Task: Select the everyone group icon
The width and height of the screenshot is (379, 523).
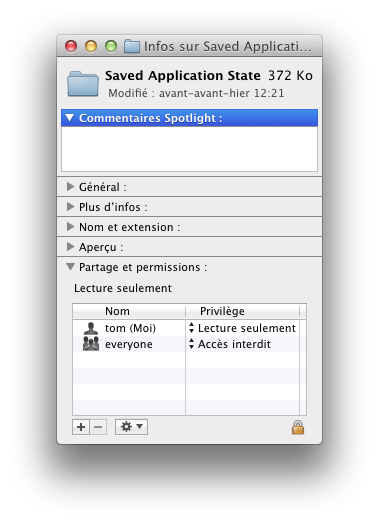Action: [91, 344]
